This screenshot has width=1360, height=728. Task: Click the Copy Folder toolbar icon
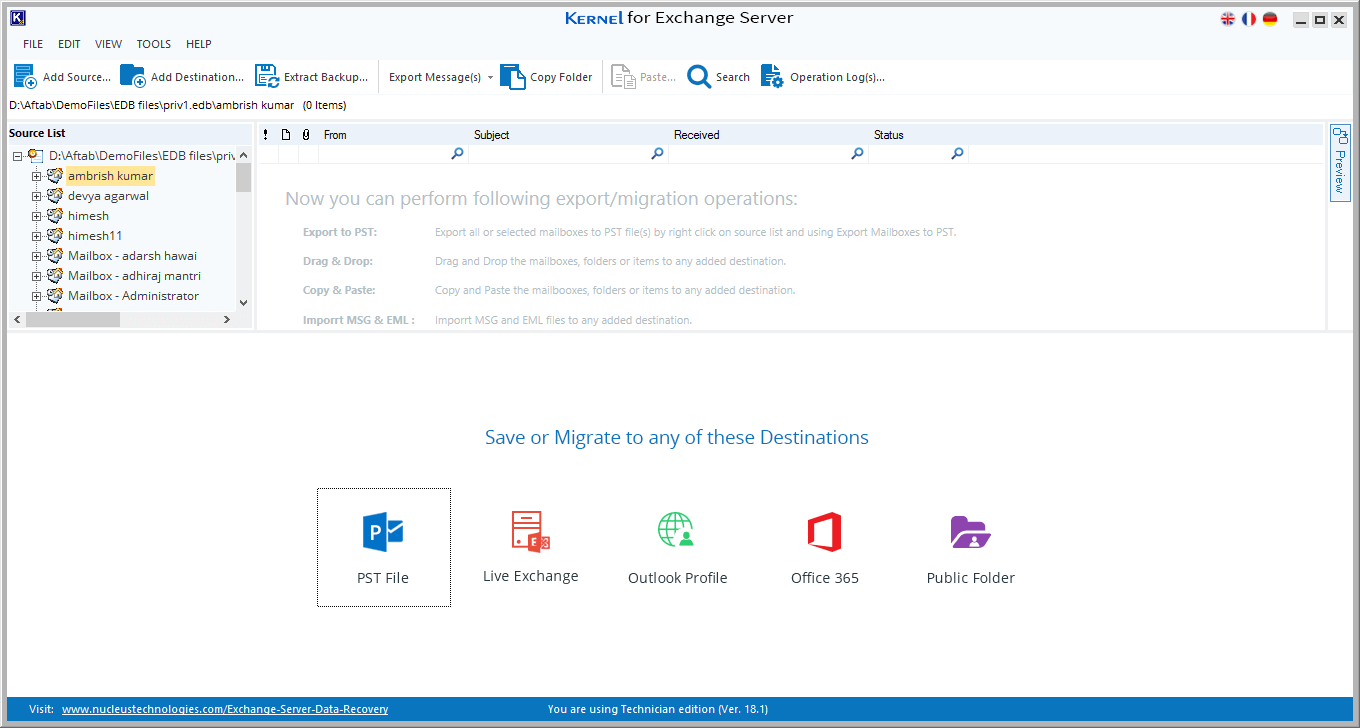click(x=512, y=77)
